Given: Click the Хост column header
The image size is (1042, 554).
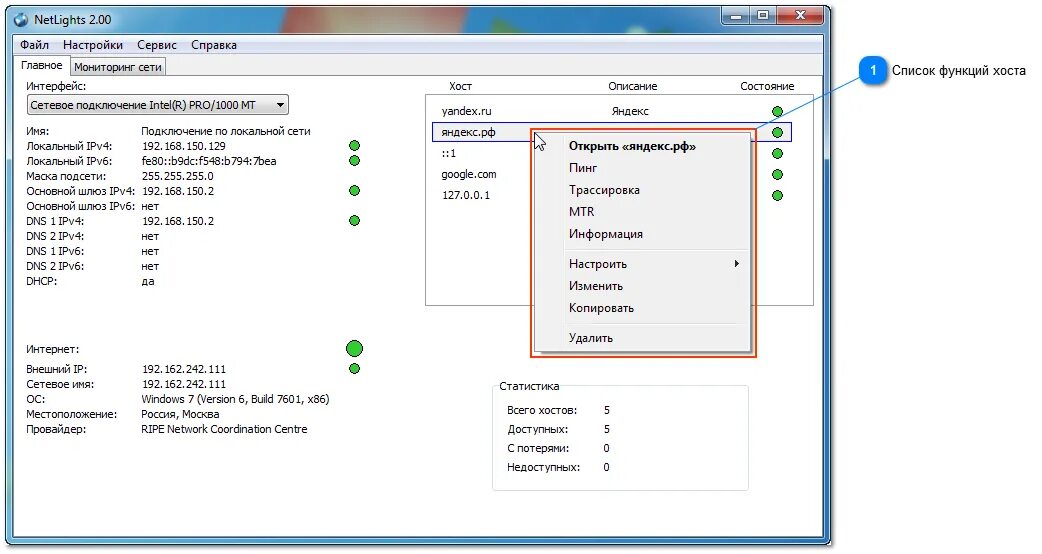Looking at the screenshot, I should click(x=460, y=86).
